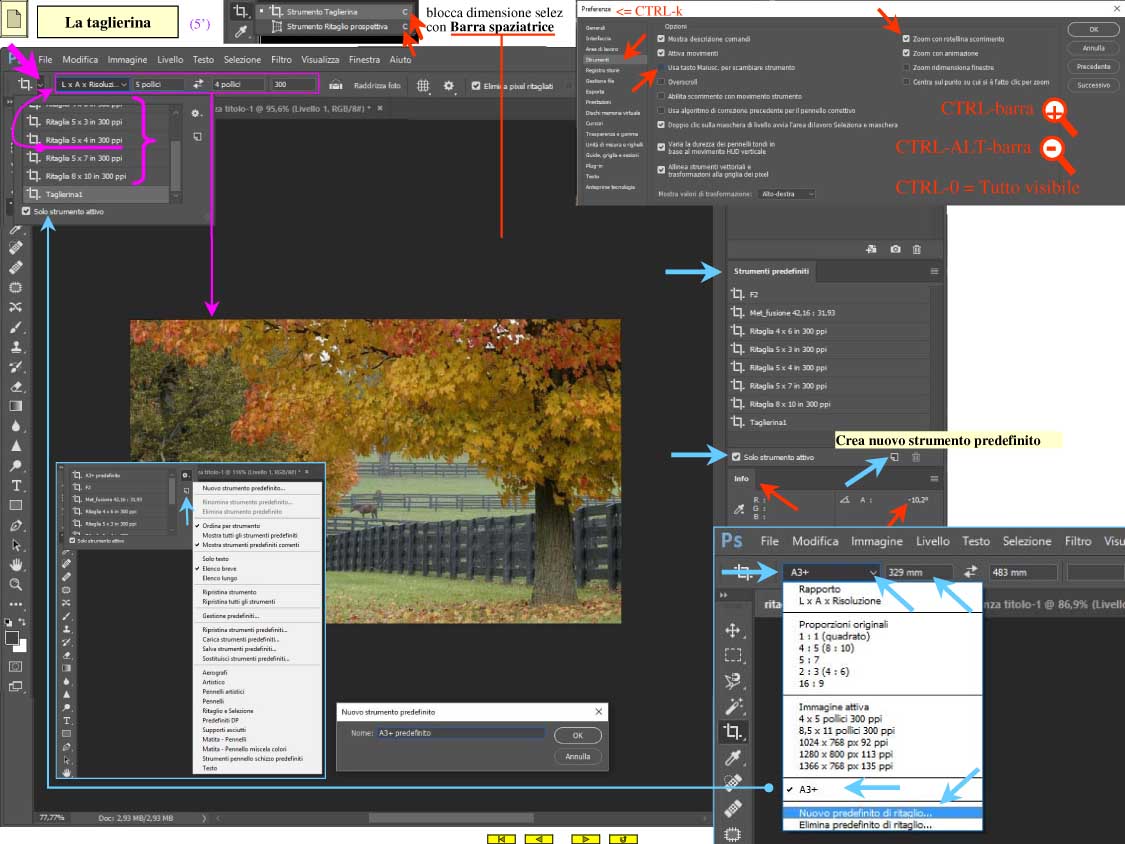Select the Rectangular Marquee tool in the bottom-right inset toolbar

[733, 655]
